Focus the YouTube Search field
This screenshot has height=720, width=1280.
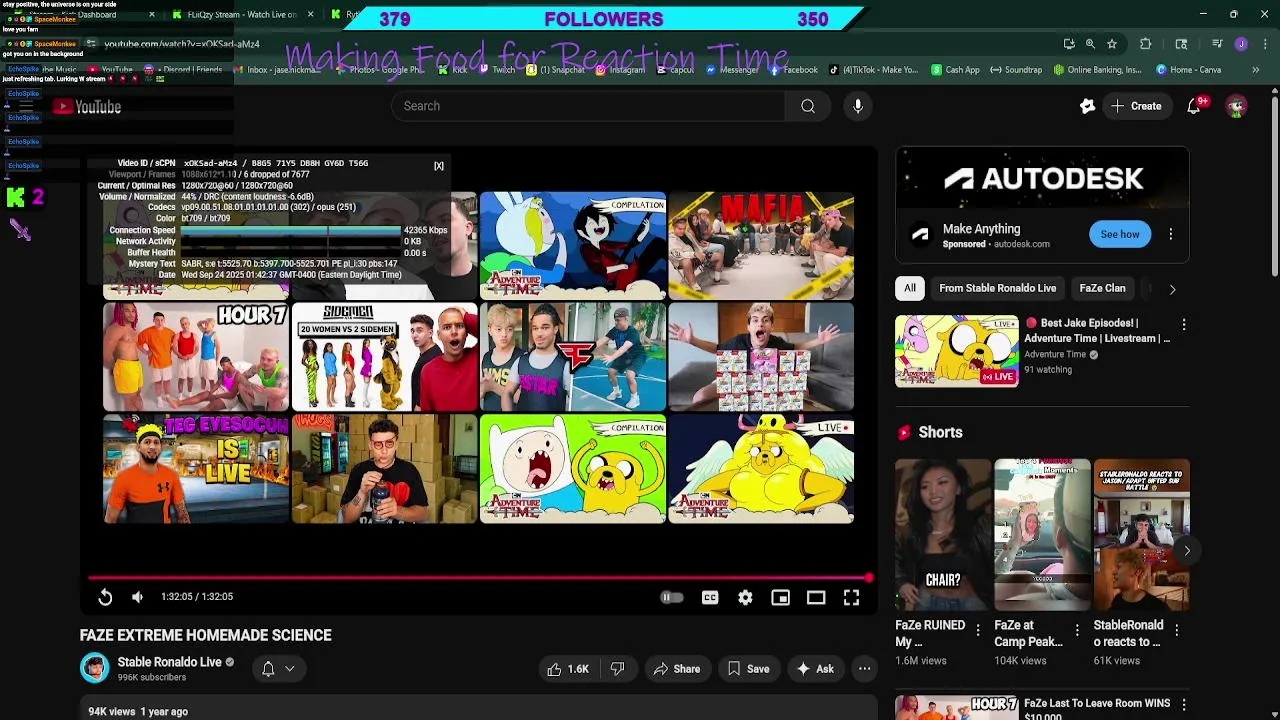click(x=588, y=106)
